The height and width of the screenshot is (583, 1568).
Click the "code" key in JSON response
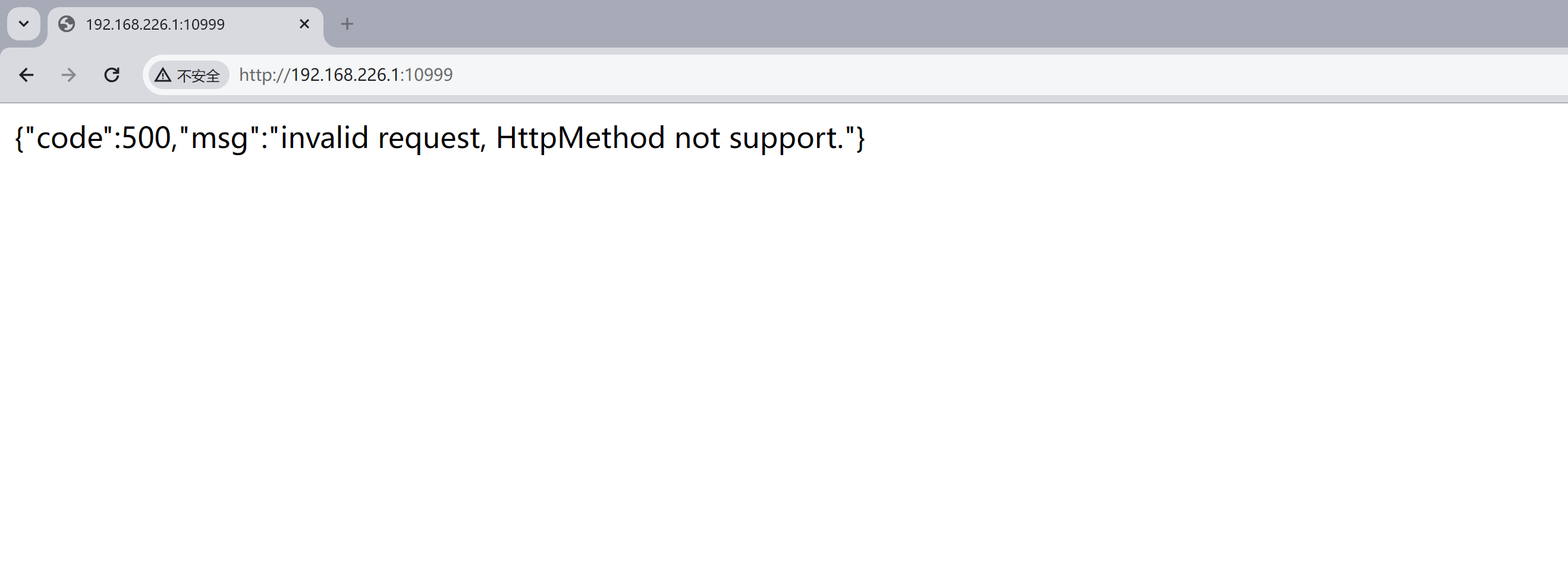(69, 138)
